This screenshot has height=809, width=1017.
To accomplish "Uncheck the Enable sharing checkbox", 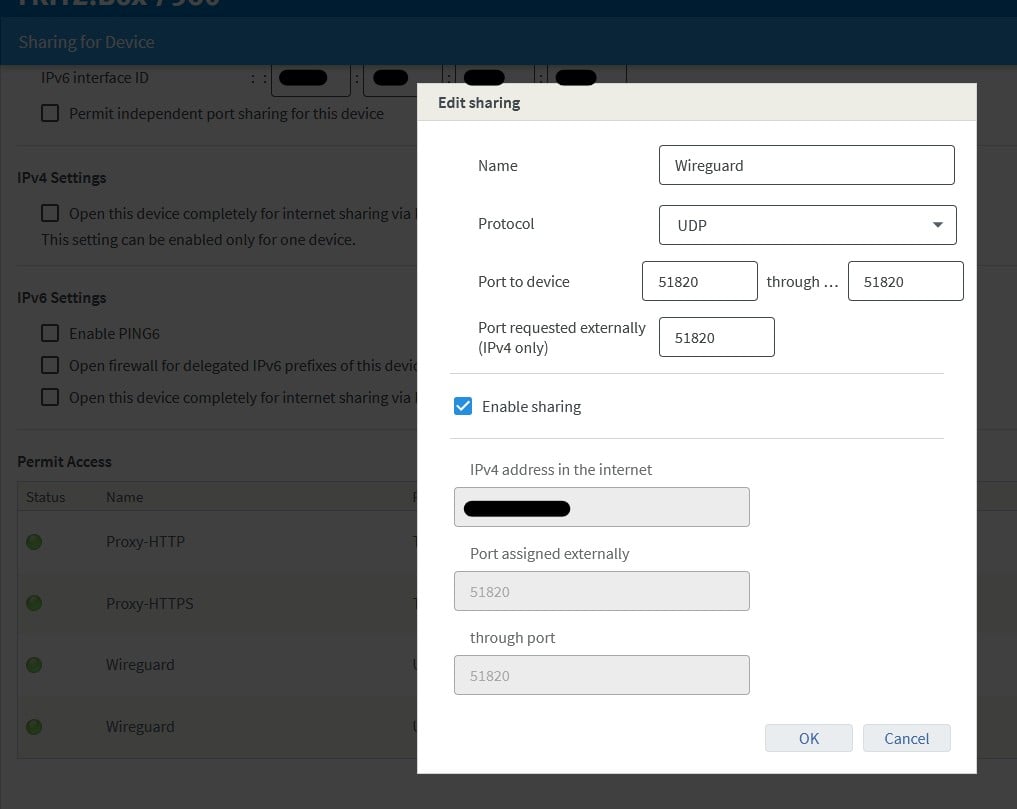I will click(x=463, y=406).
